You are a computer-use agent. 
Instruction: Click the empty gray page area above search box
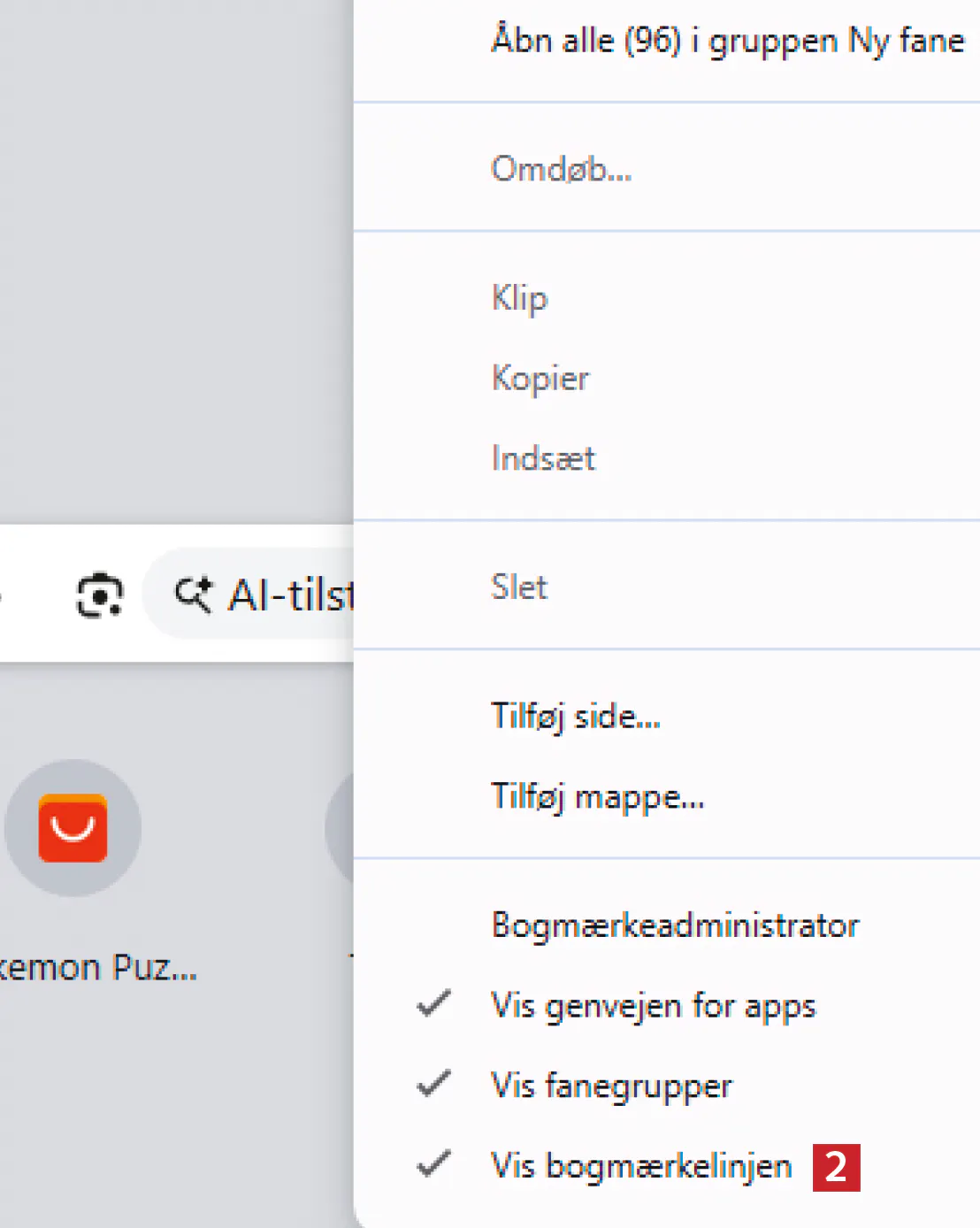click(x=177, y=265)
